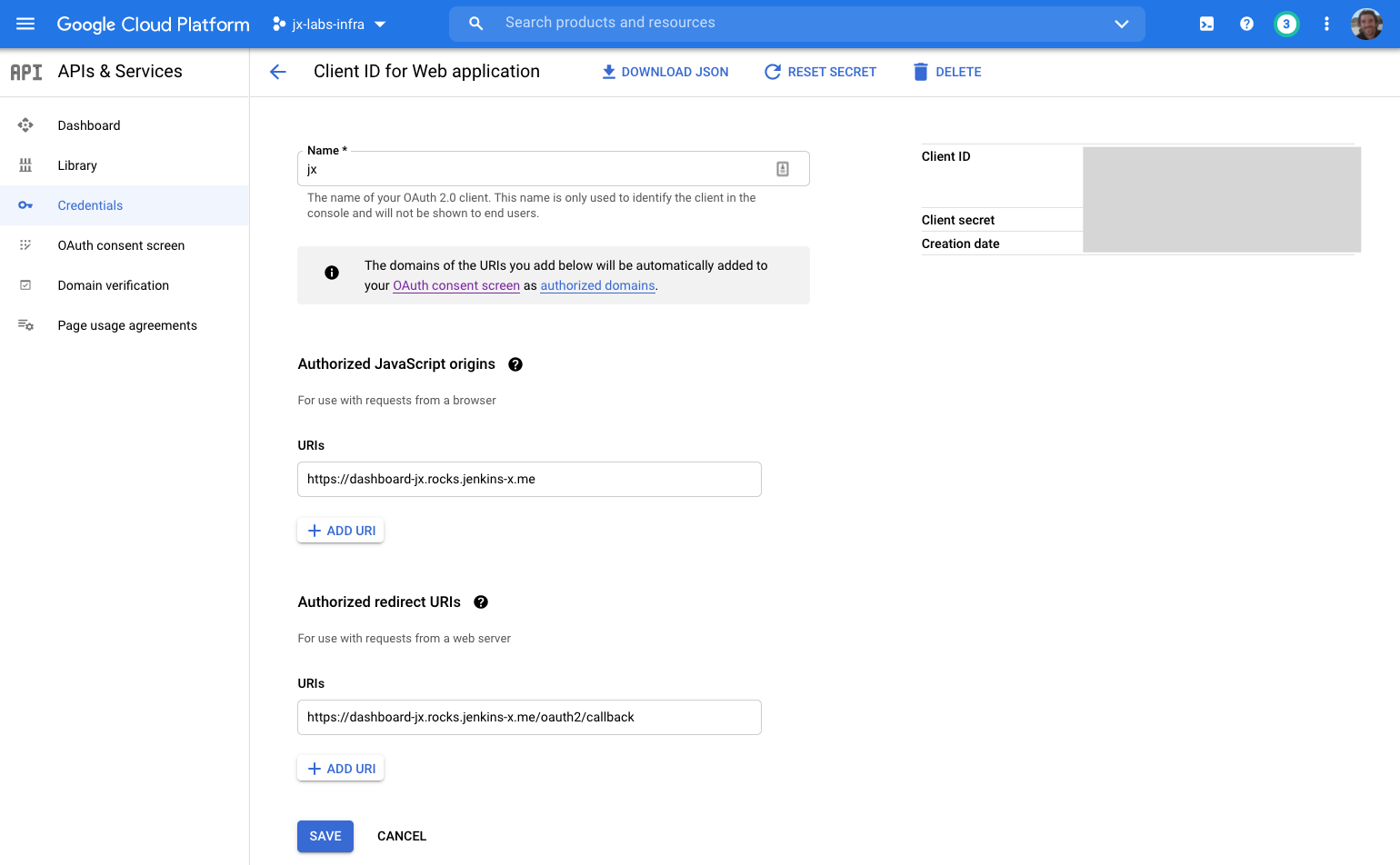Click the Domain verification checkbox icon
This screenshot has width=1400, height=865.
[x=25, y=285]
